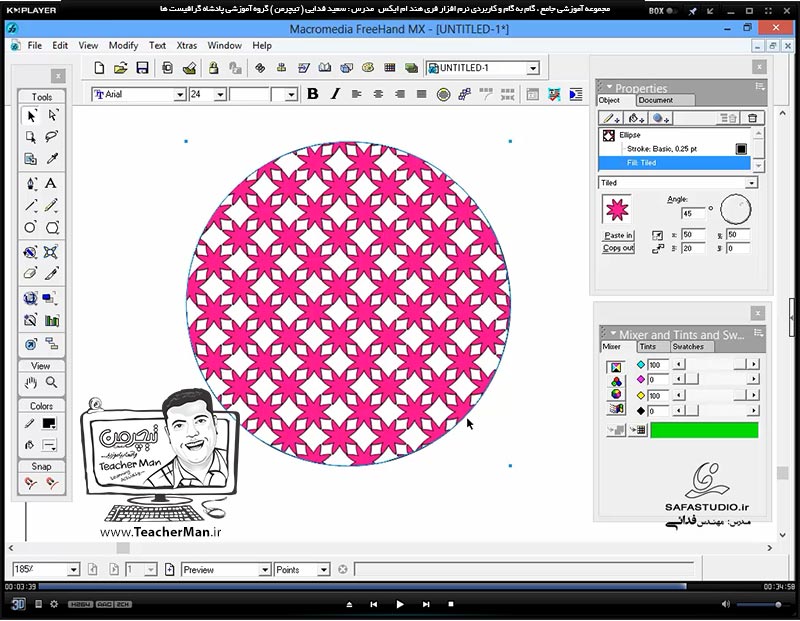
Task: Select the Line tool
Action: pos(31,206)
